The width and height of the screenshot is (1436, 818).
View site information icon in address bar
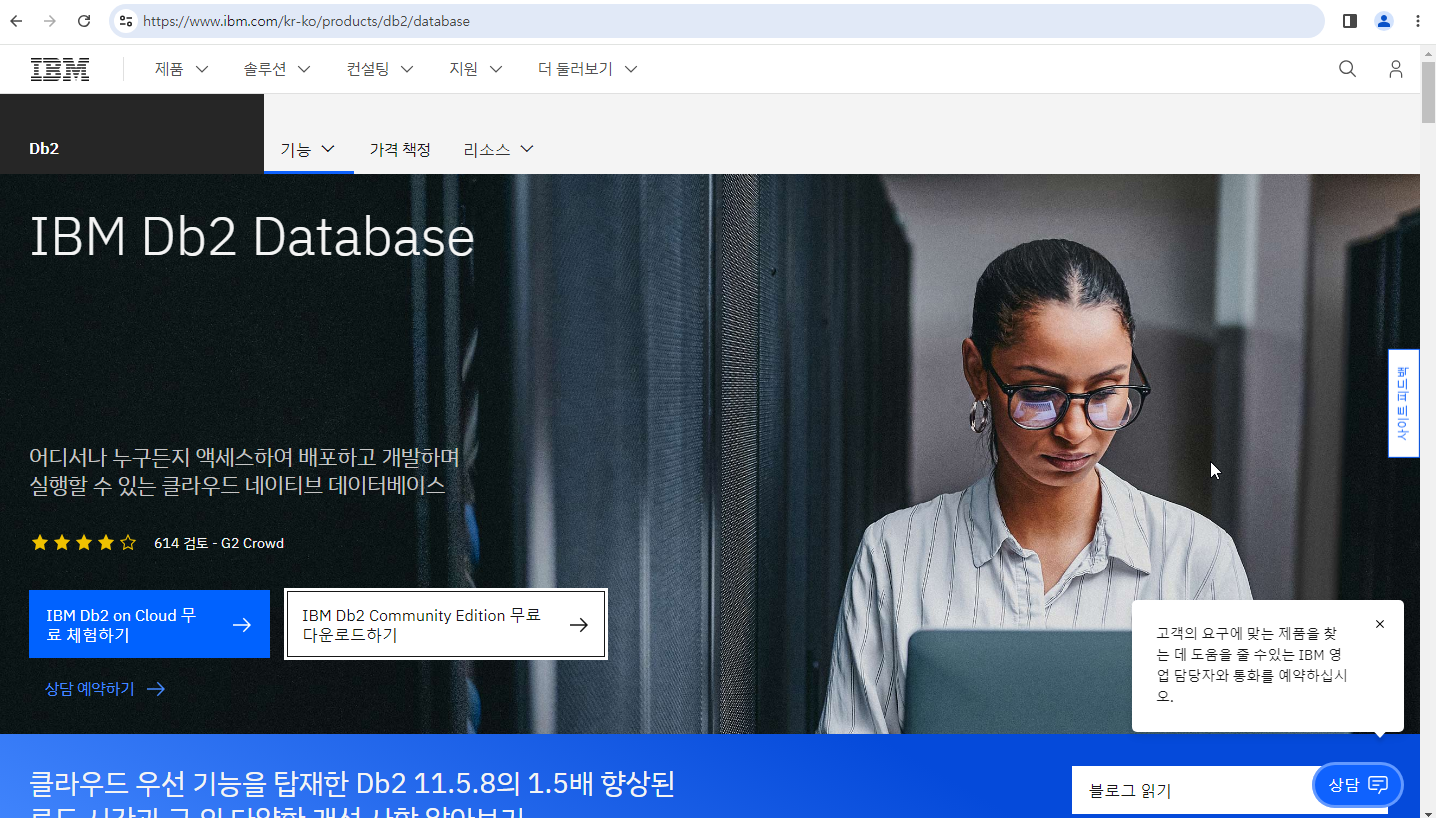tap(125, 21)
